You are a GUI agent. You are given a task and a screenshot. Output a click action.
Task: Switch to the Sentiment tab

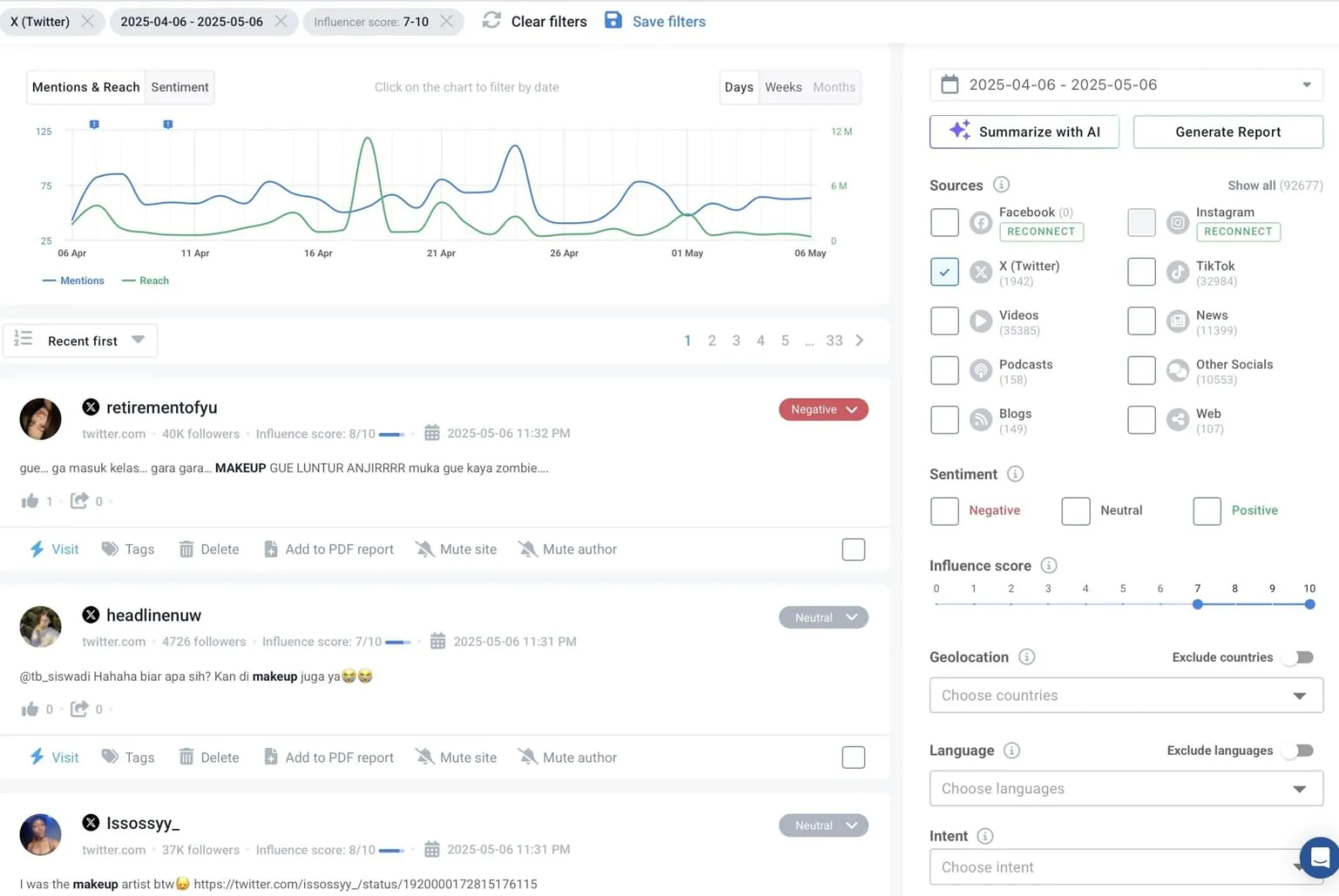point(180,87)
